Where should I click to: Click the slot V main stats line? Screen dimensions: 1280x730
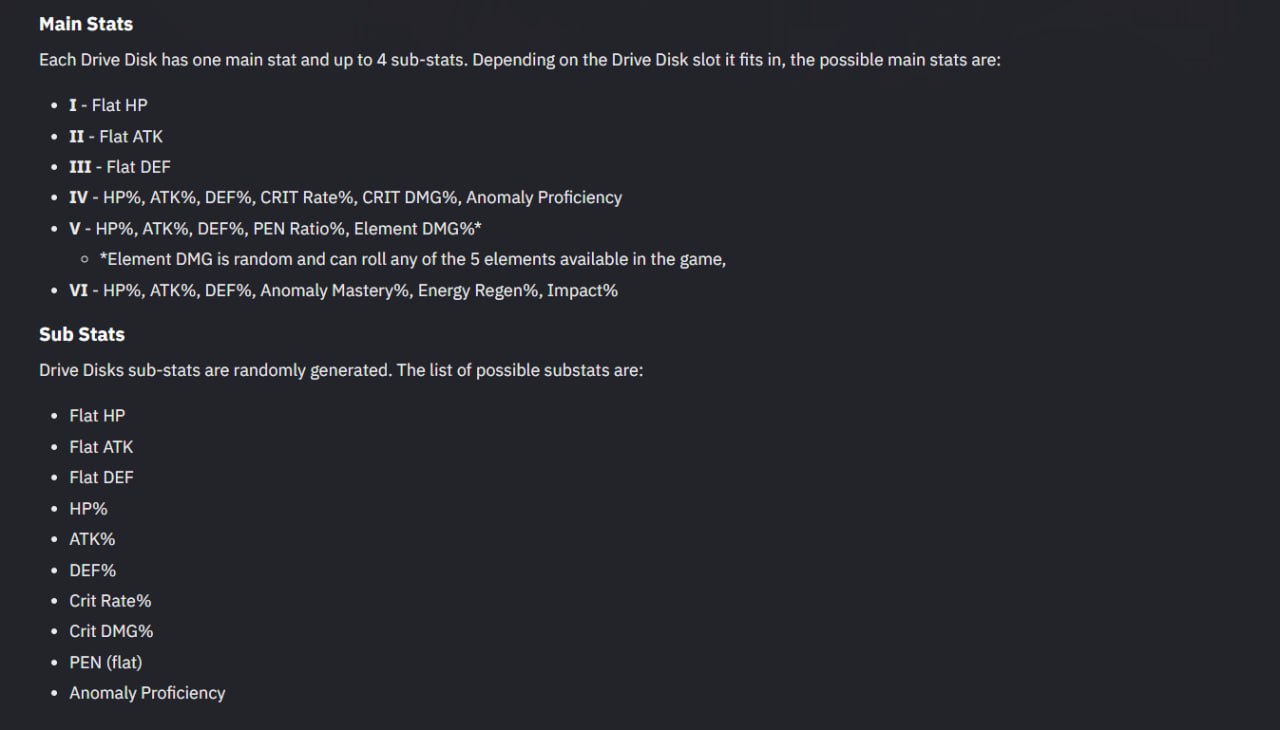pyautogui.click(x=276, y=229)
